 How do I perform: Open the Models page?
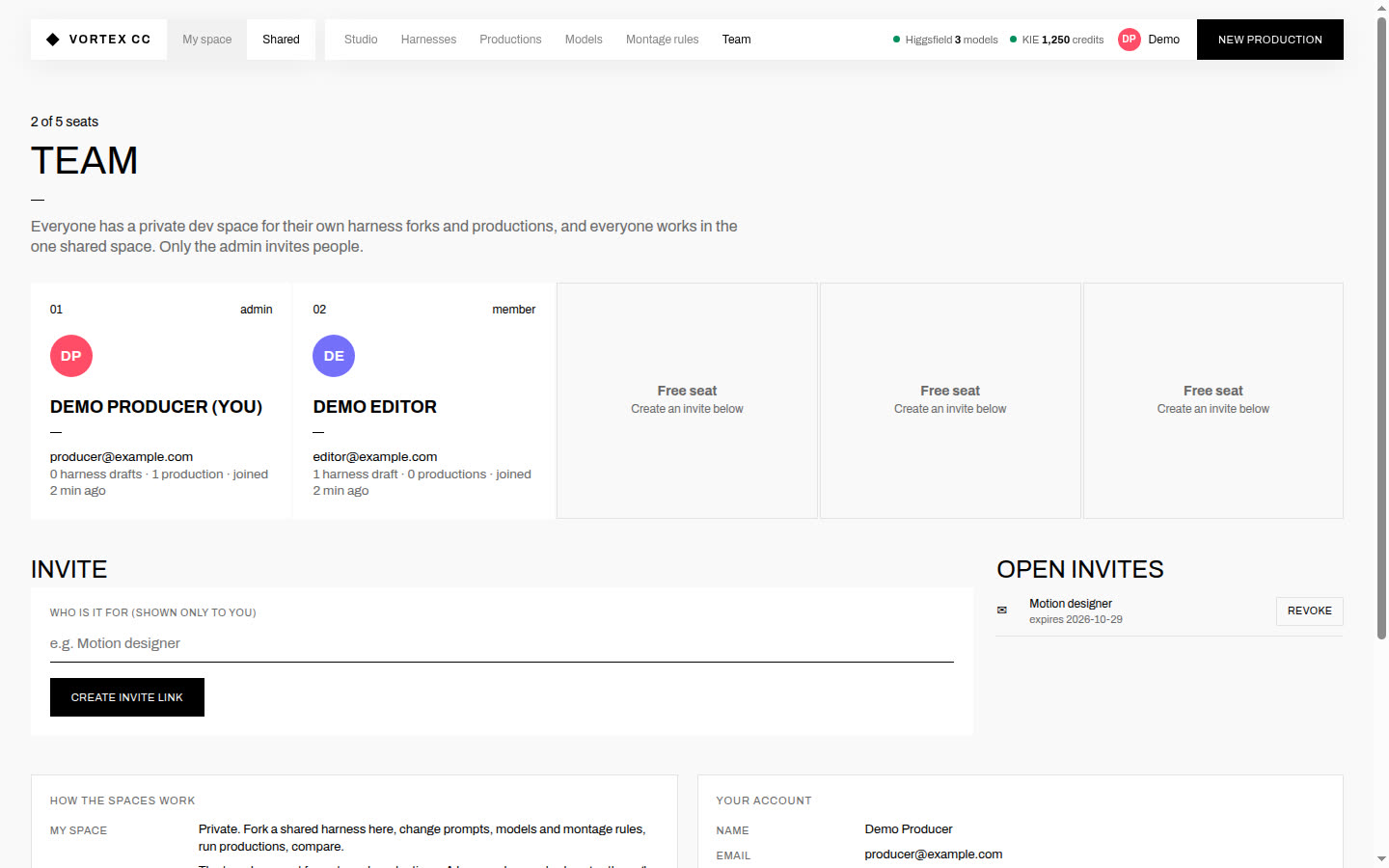pos(584,40)
